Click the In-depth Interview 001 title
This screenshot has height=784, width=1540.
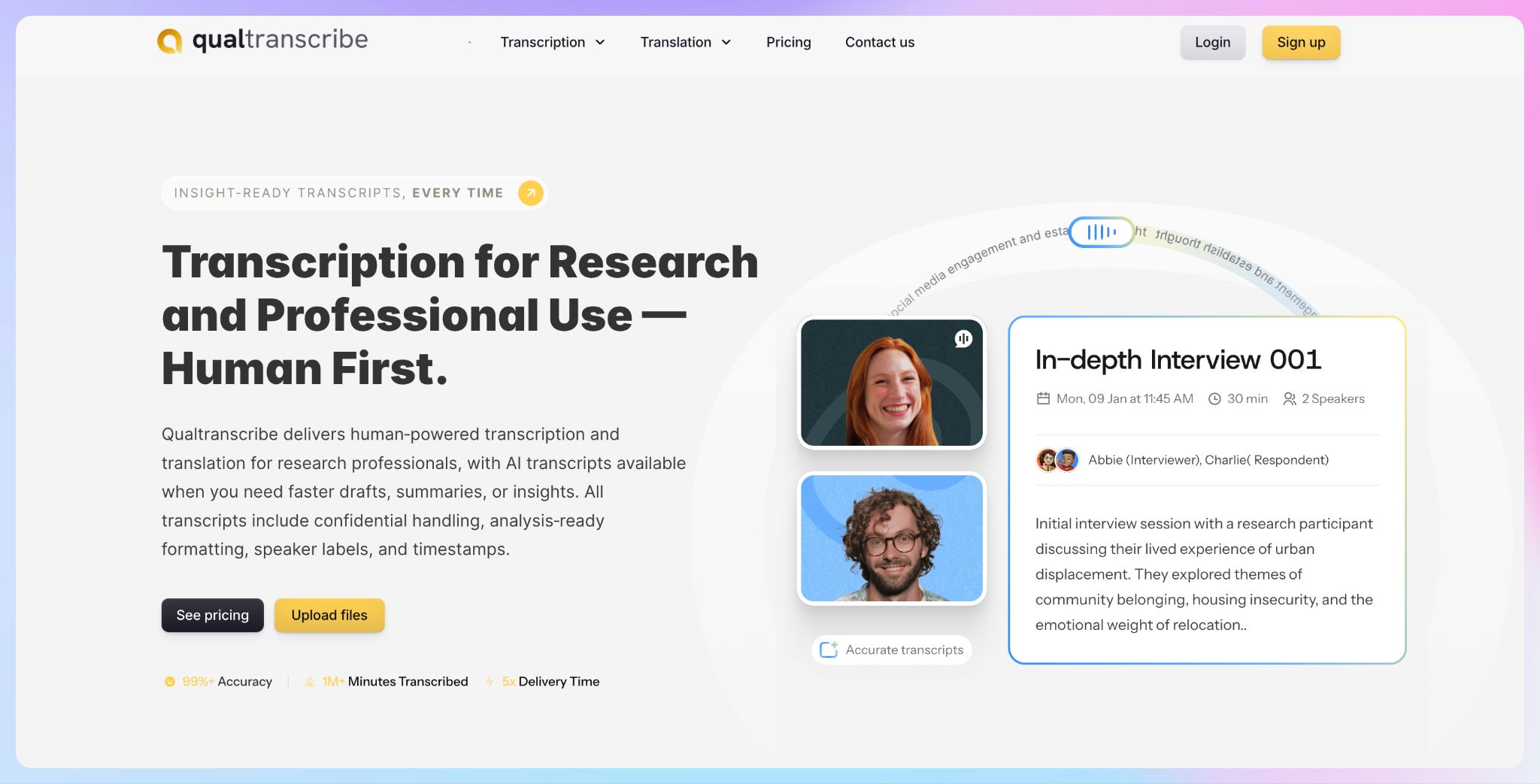click(x=1178, y=359)
